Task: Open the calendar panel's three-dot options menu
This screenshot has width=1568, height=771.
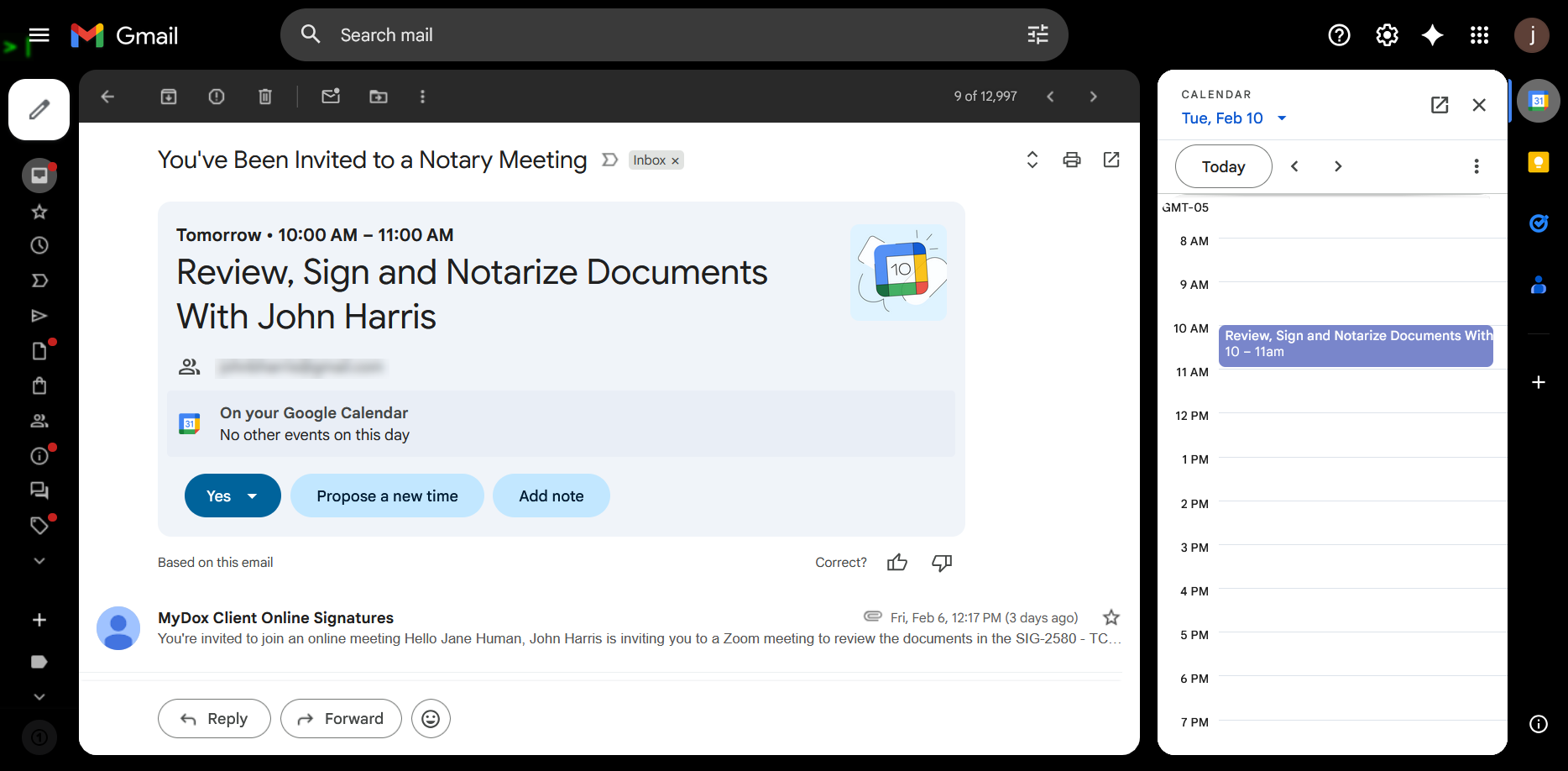Action: click(x=1477, y=166)
